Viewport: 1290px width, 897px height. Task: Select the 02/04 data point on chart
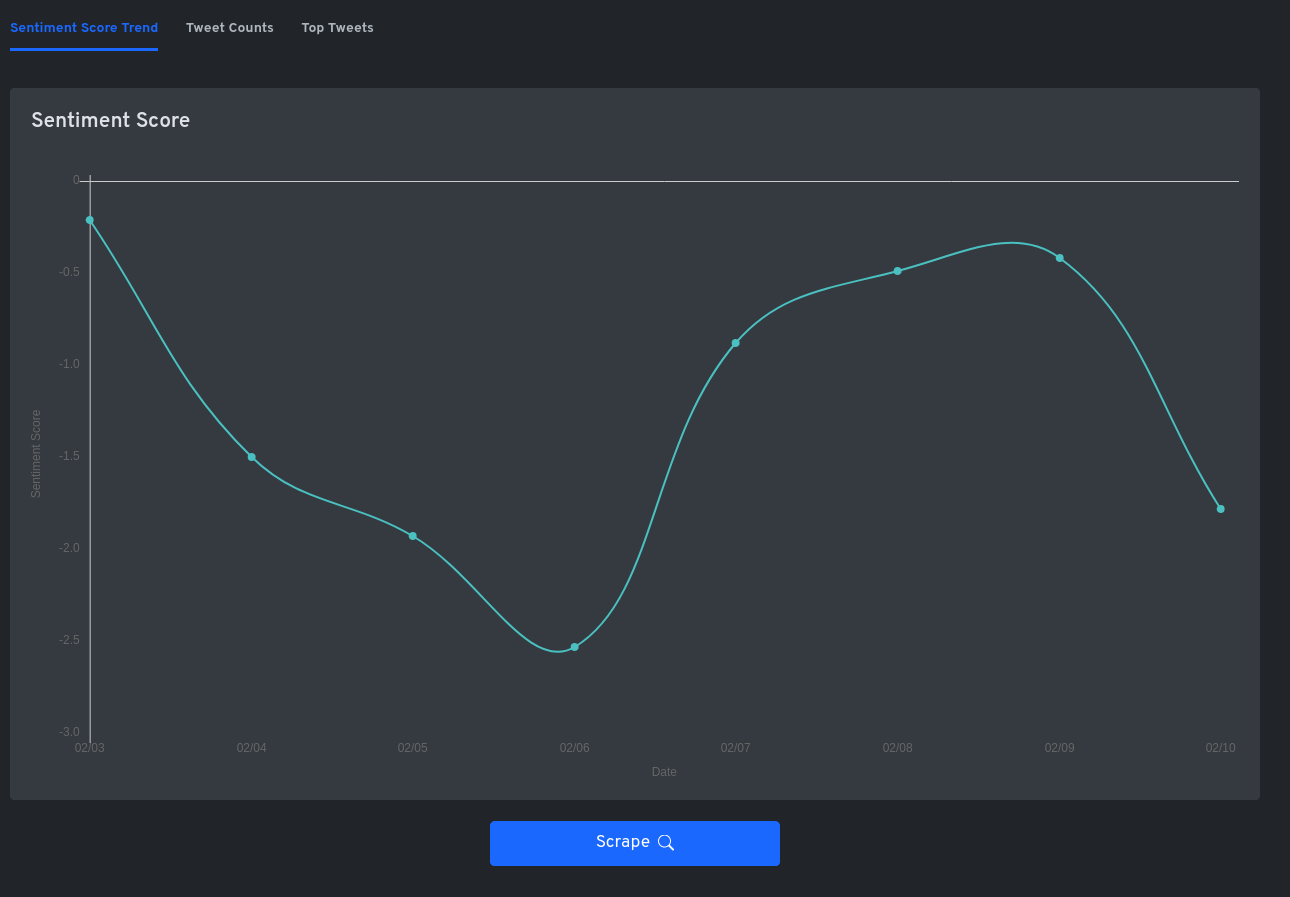[x=252, y=457]
